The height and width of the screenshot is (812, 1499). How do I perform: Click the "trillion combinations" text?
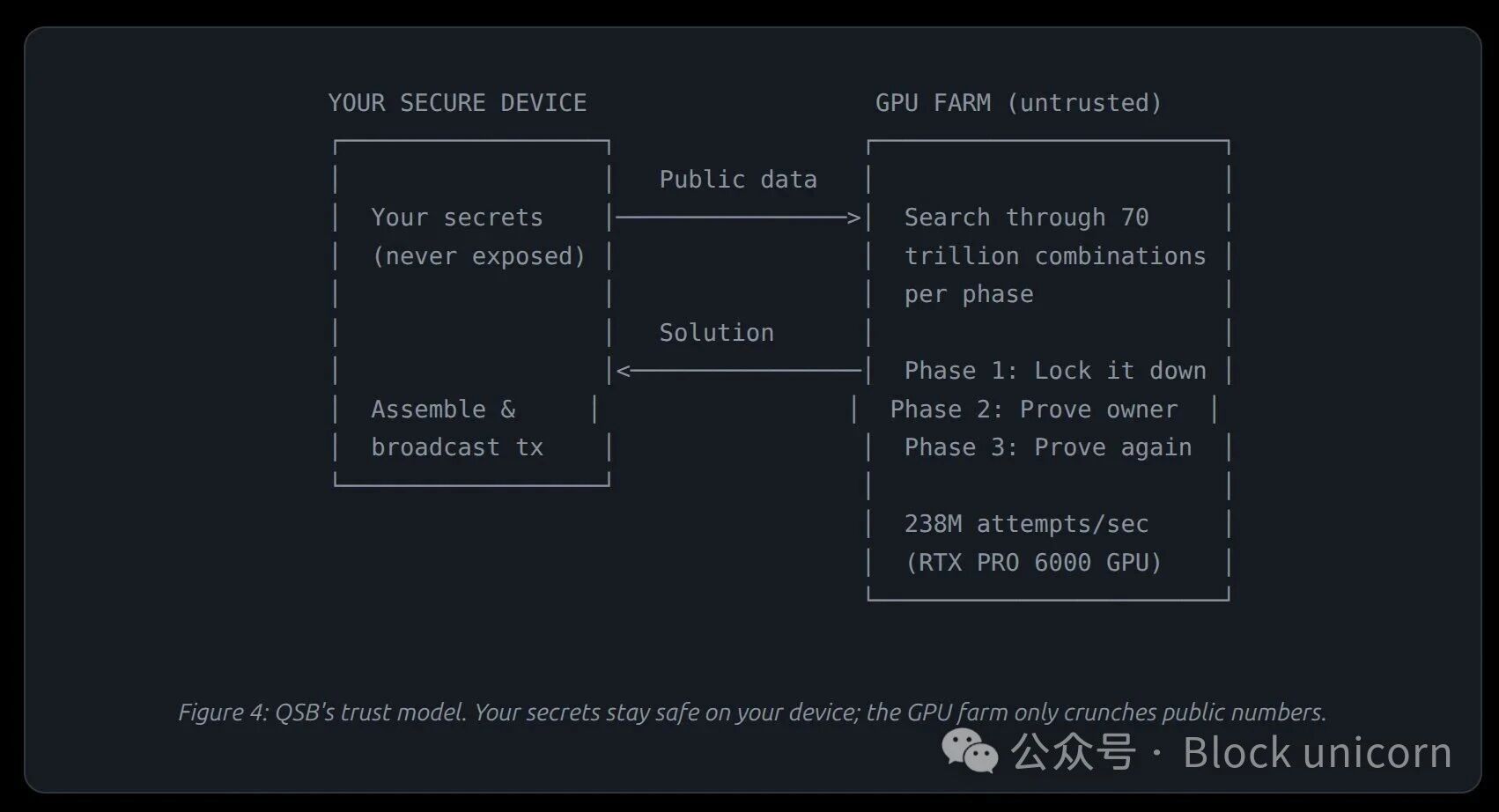(1054, 256)
